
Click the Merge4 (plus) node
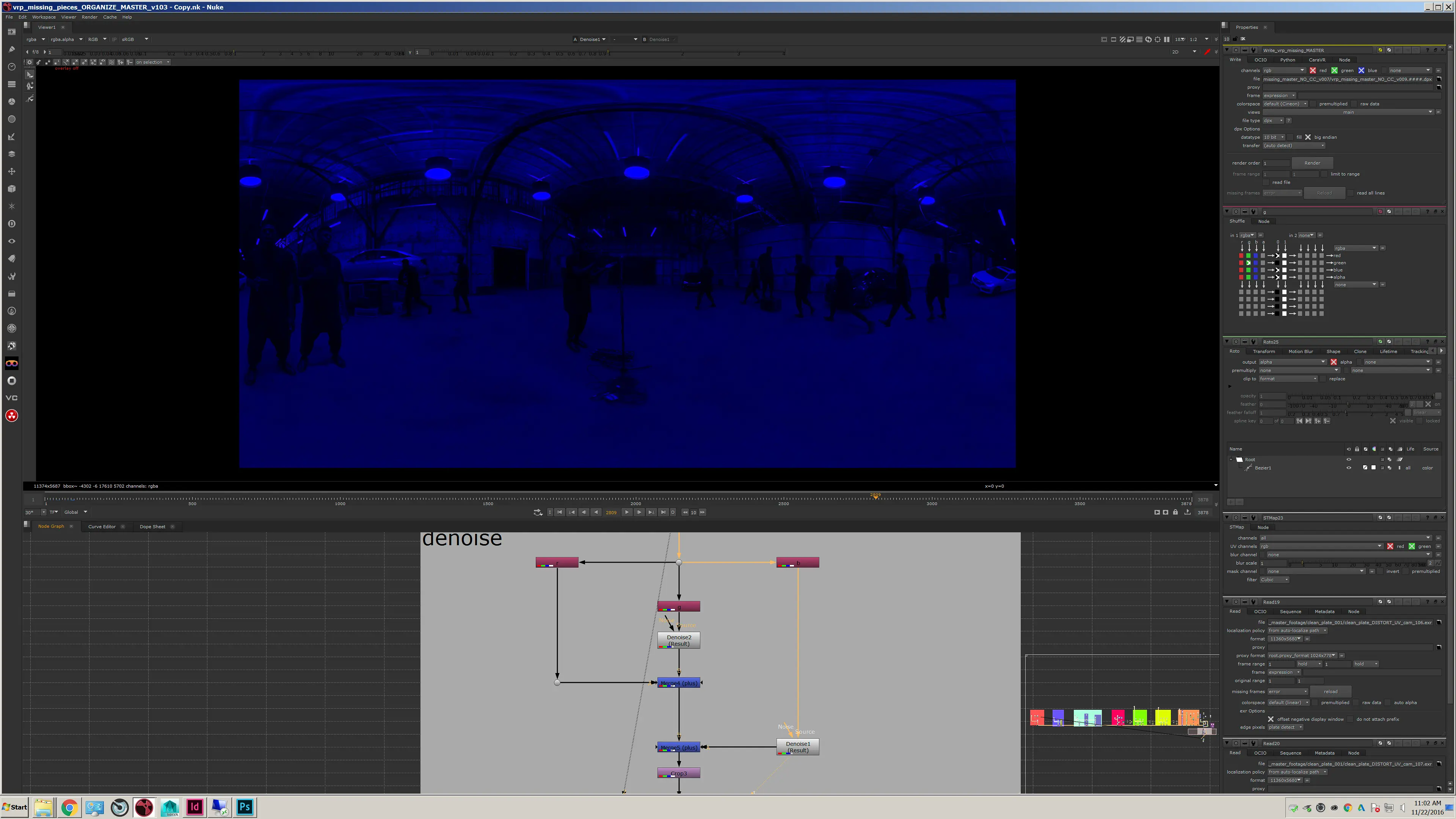(678, 683)
